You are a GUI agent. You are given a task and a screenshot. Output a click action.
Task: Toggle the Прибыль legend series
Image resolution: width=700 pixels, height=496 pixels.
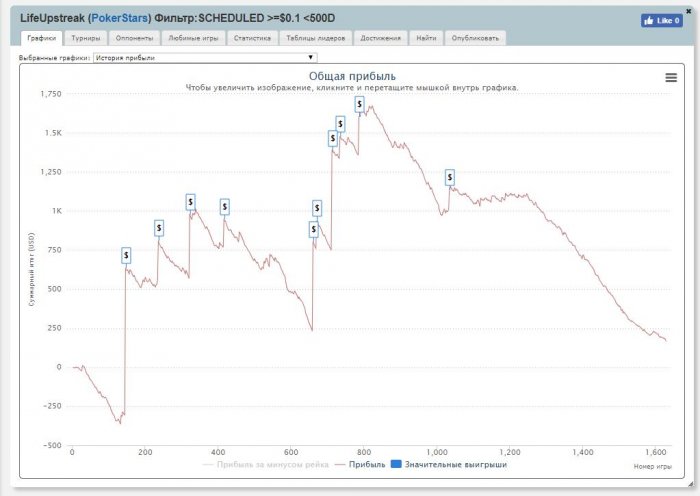coord(360,465)
